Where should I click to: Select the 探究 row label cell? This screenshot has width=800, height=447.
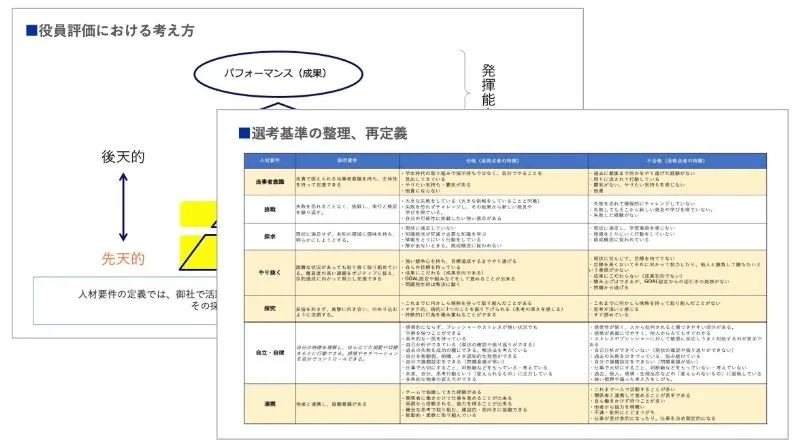pyautogui.click(x=269, y=309)
